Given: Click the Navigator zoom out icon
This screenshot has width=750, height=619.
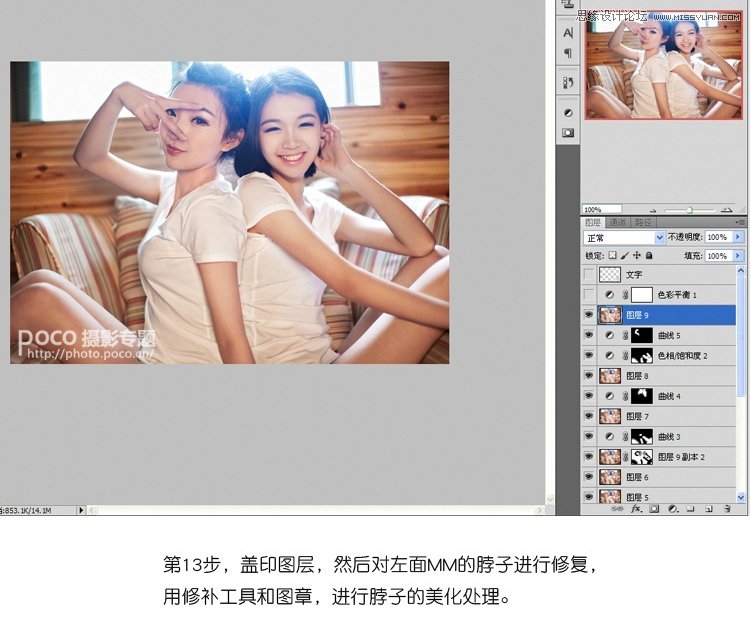Looking at the screenshot, I should point(653,210).
